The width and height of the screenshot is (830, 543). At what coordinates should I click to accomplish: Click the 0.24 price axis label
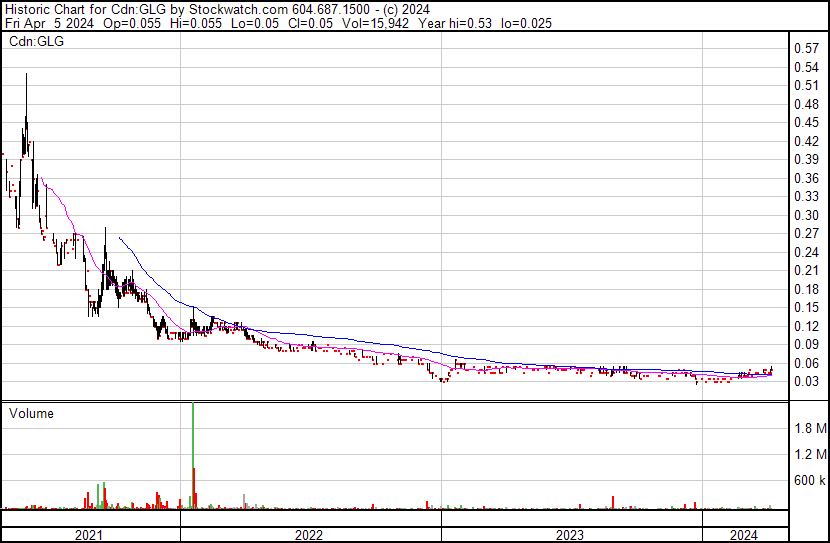(807, 252)
